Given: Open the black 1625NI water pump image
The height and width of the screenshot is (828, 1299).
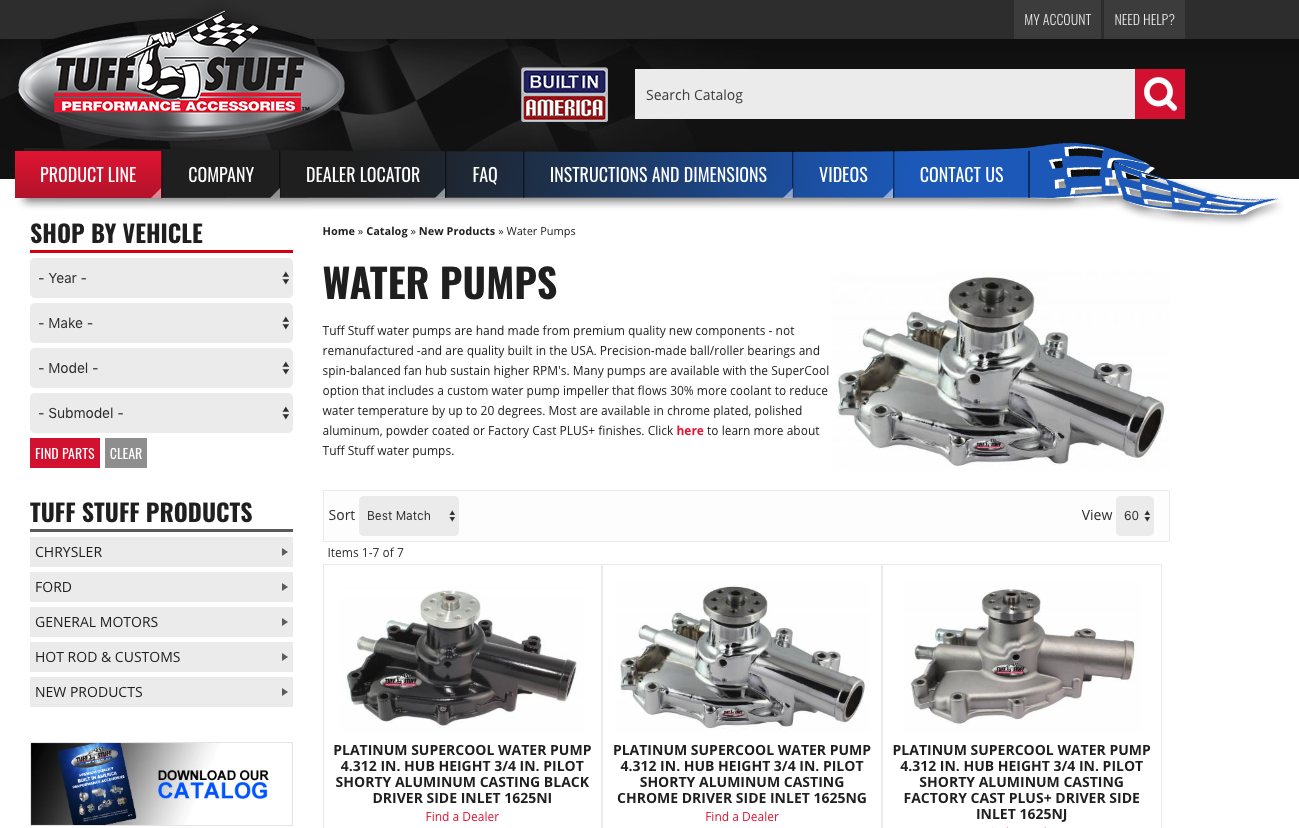Looking at the screenshot, I should (462, 655).
